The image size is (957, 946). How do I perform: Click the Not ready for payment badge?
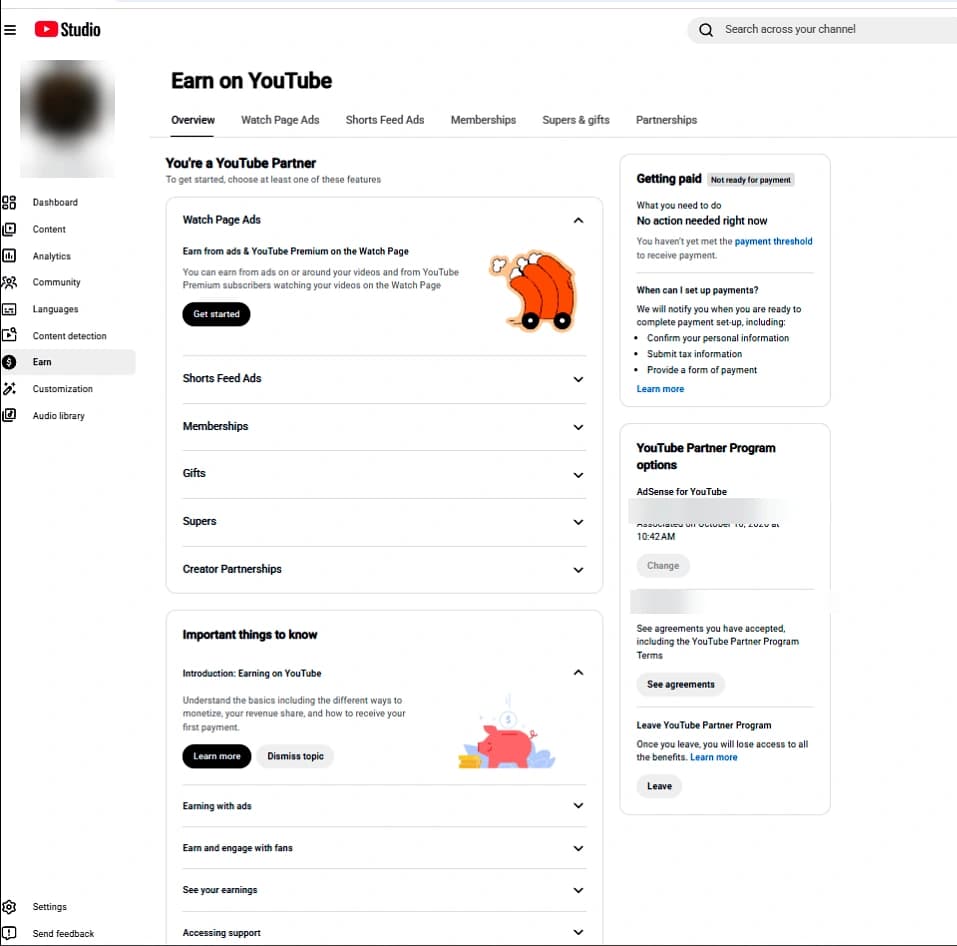[751, 179]
